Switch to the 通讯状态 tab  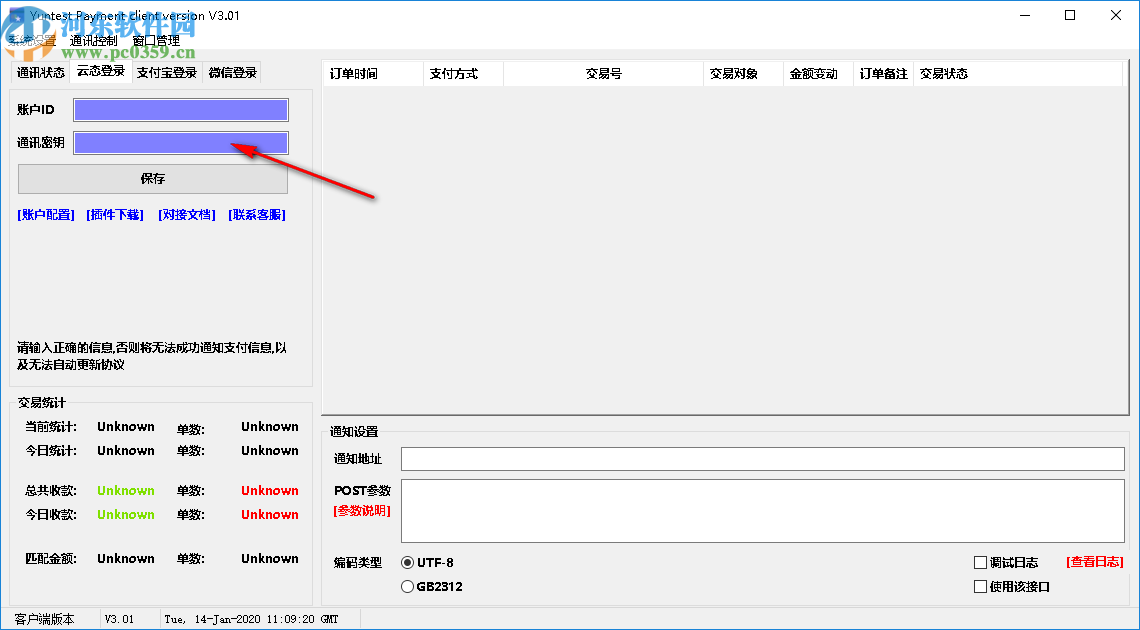(x=39, y=72)
